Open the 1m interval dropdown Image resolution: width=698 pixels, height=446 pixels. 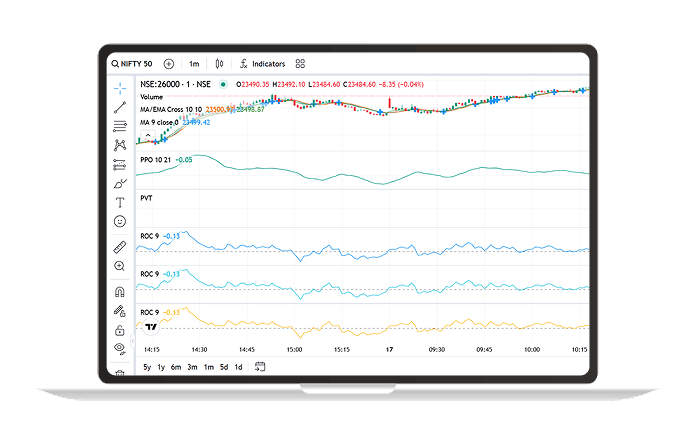[x=194, y=64]
